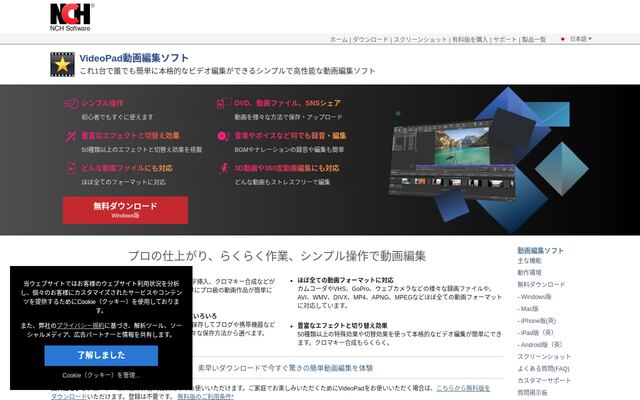The width and height of the screenshot is (640, 400).
Task: Click text 50種類以上のエフェクトと切替え効果を搭載
Action: pos(142,150)
